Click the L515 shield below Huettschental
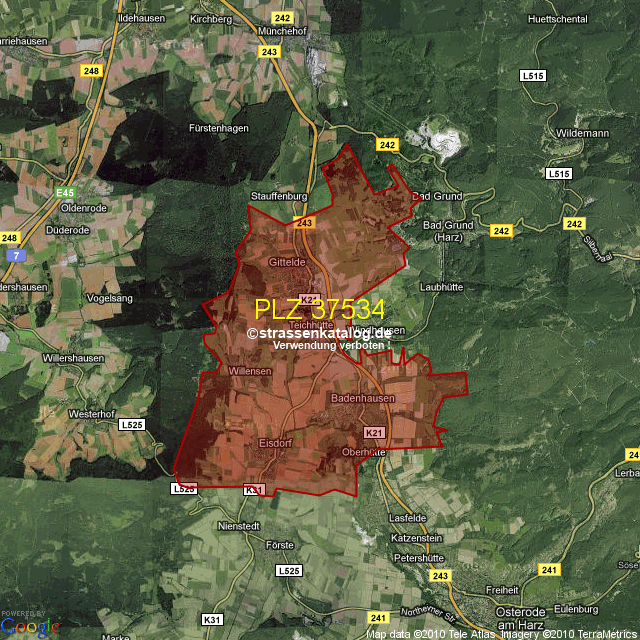The width and height of the screenshot is (640, 640). 533,75
